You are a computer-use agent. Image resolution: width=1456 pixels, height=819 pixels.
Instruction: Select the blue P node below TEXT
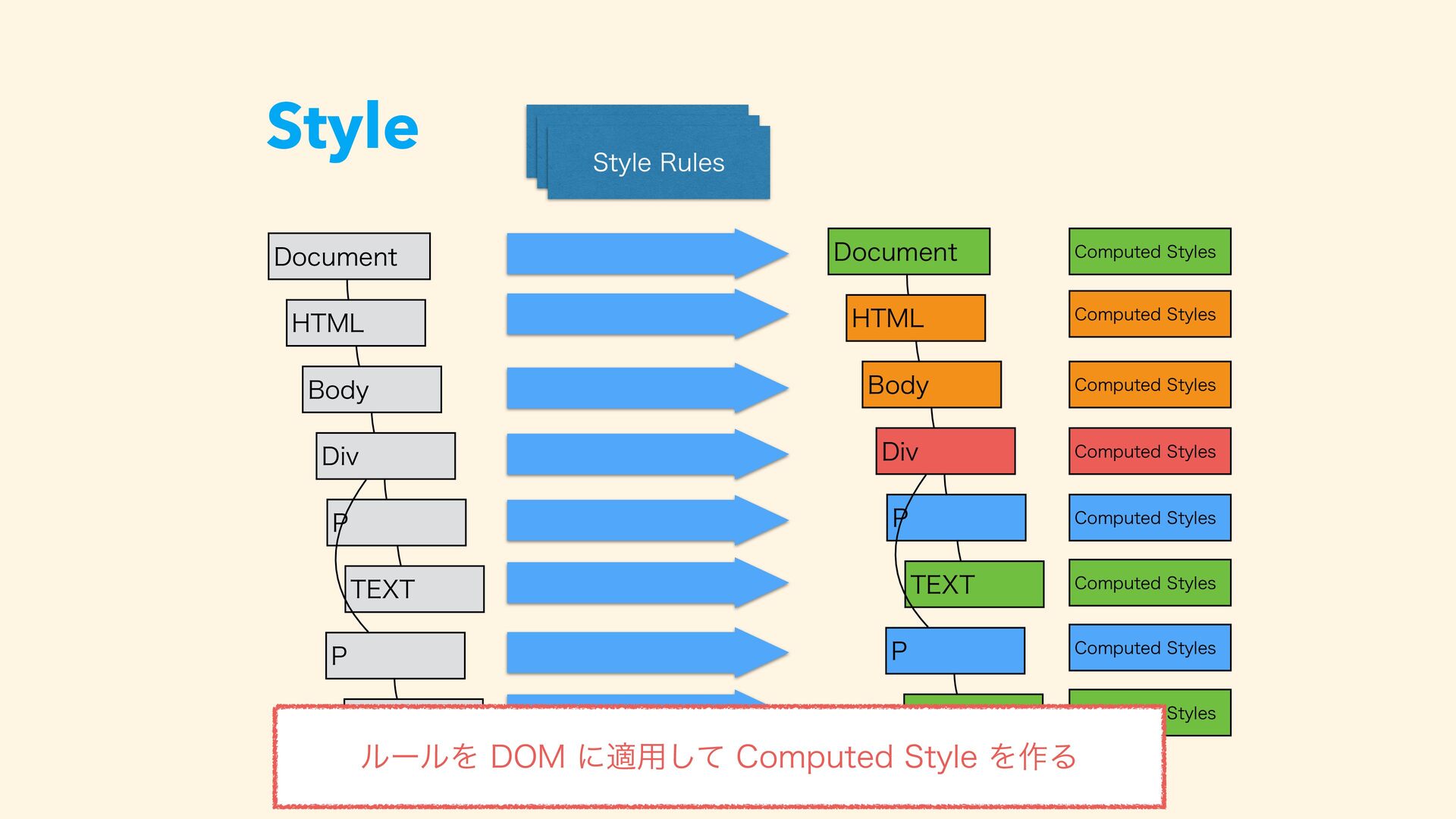955,651
